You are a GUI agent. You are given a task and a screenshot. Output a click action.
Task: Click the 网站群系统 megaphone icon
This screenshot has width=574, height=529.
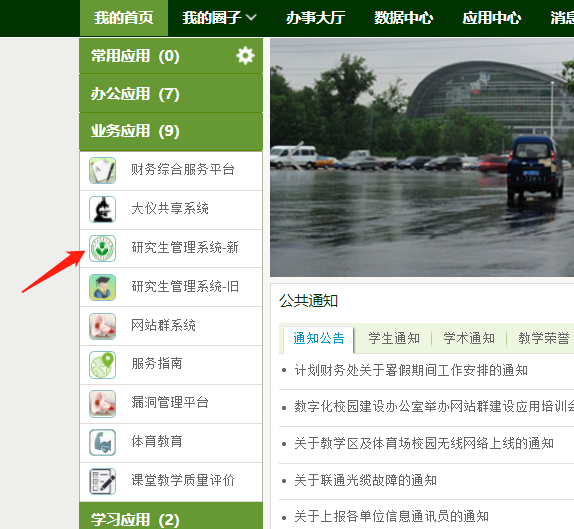(x=102, y=326)
